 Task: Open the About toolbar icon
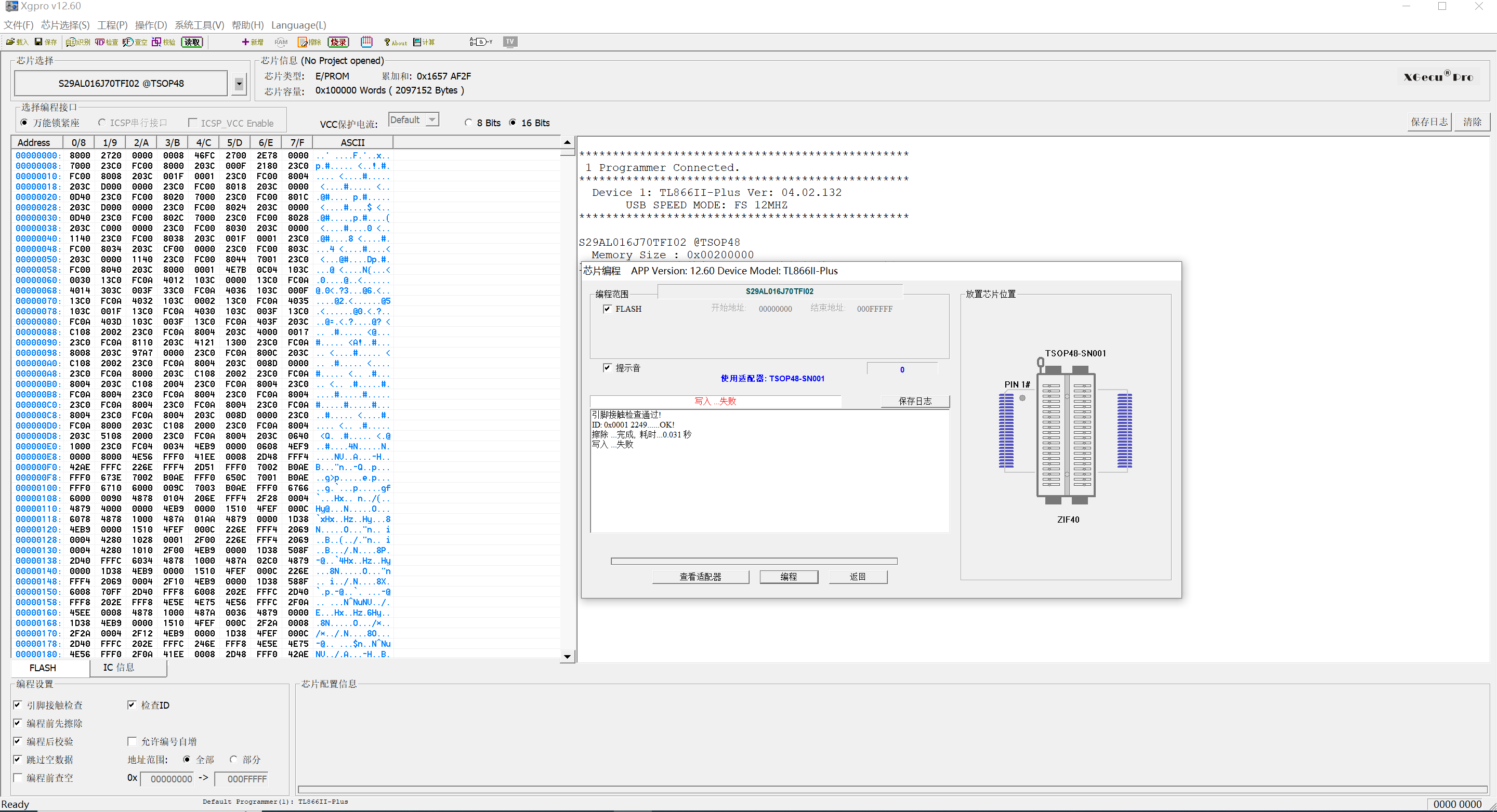tap(395, 42)
